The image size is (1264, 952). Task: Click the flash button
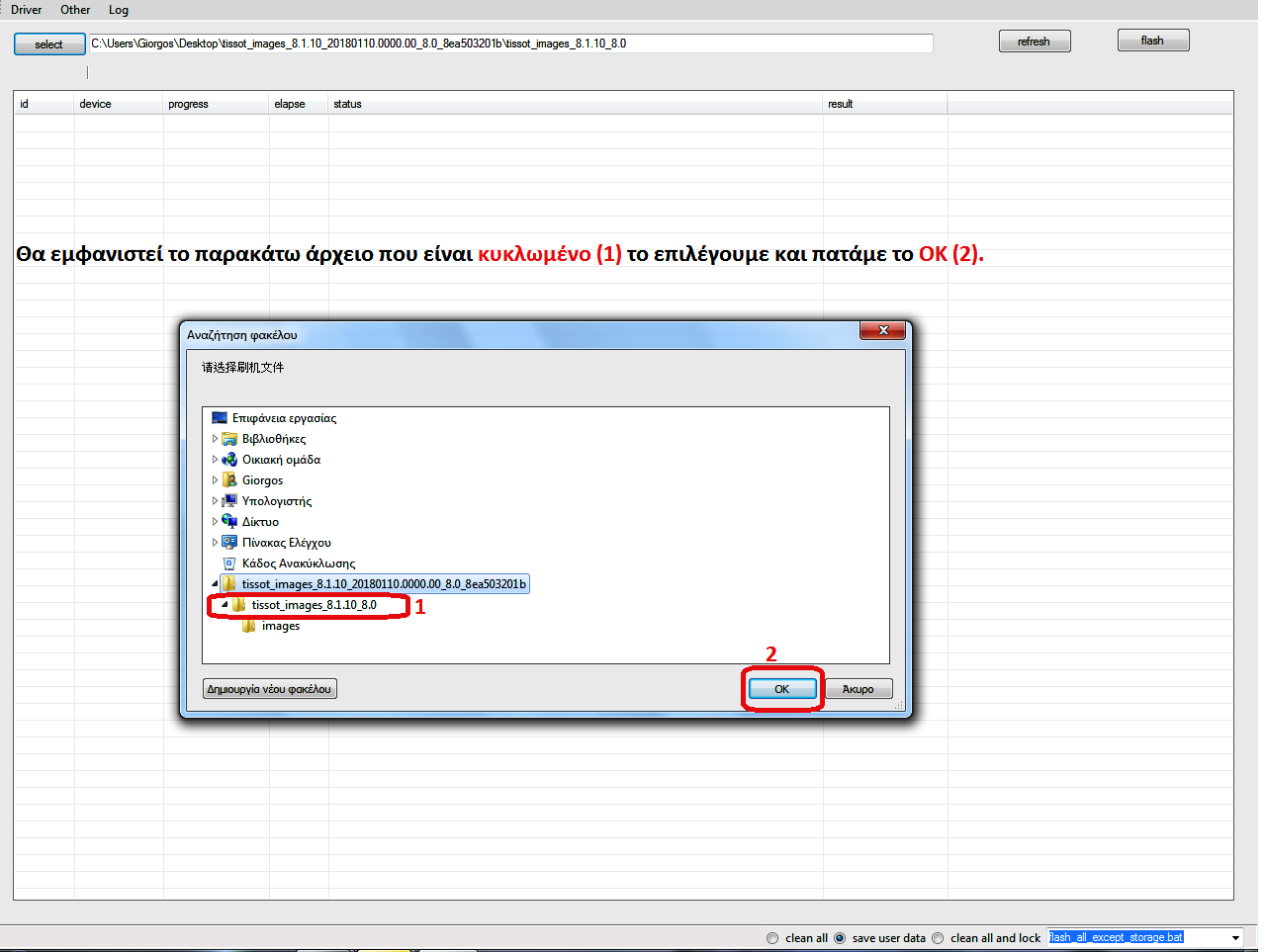coord(1152,41)
